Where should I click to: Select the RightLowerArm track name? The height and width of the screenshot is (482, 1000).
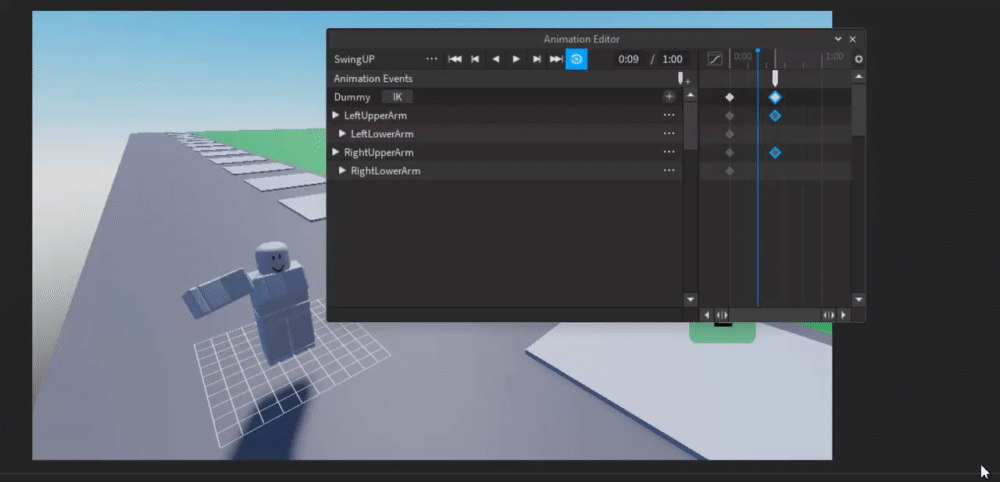[x=385, y=171]
